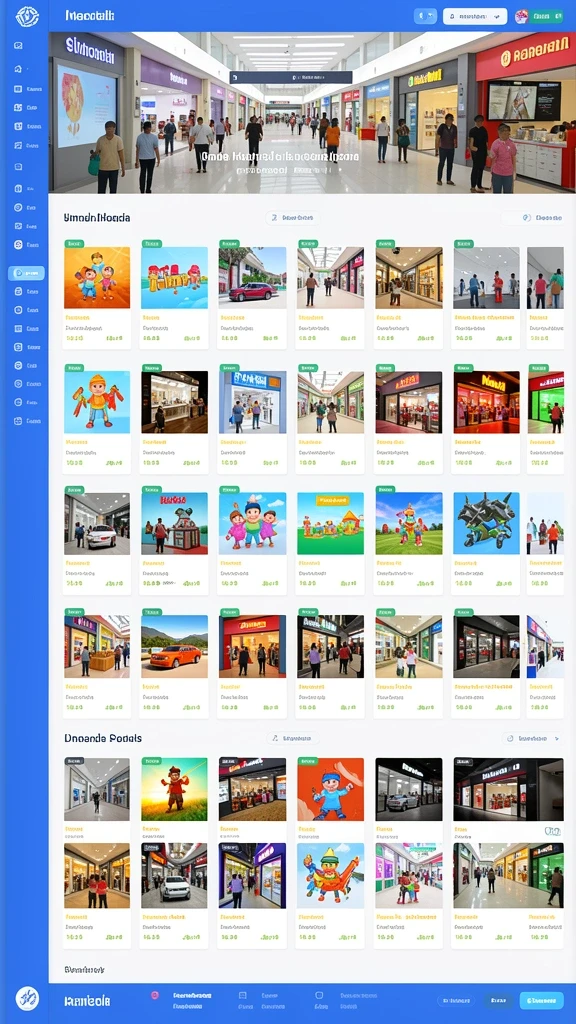
Task: Expand the pill control at the right of the second section heading
Action: tap(534, 739)
